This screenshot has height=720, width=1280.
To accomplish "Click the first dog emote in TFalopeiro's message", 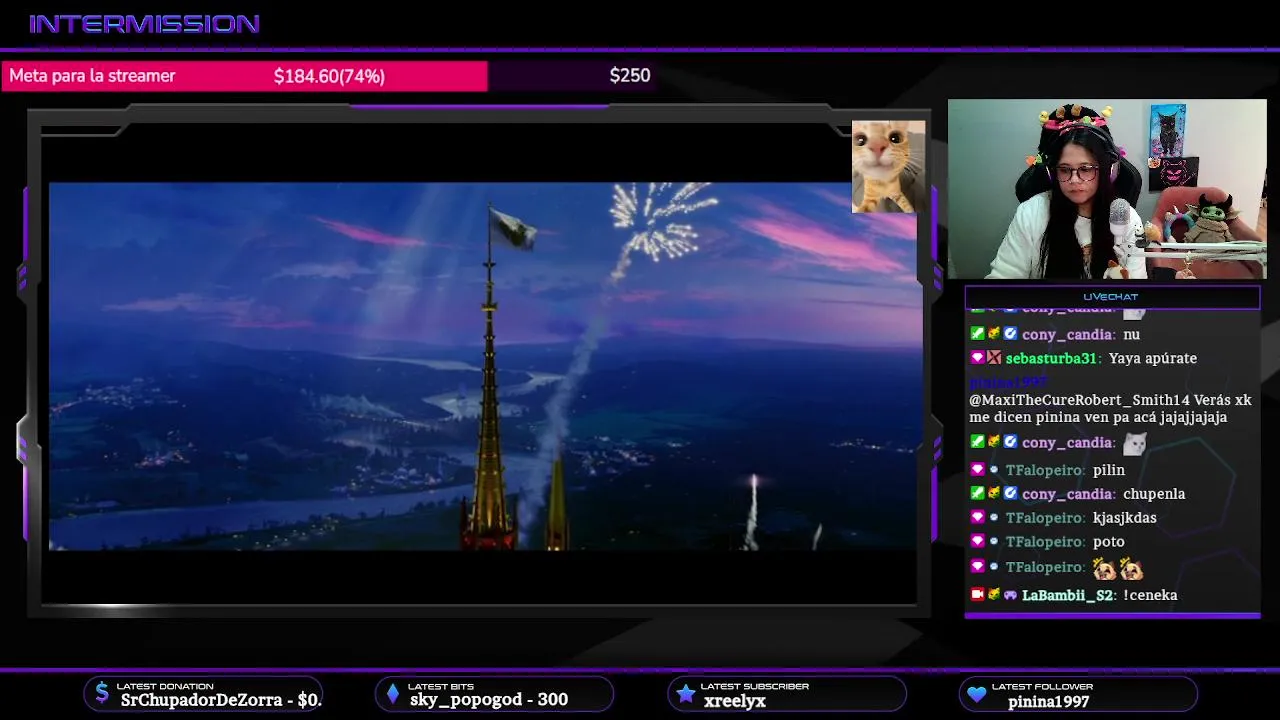I will tap(1105, 568).
